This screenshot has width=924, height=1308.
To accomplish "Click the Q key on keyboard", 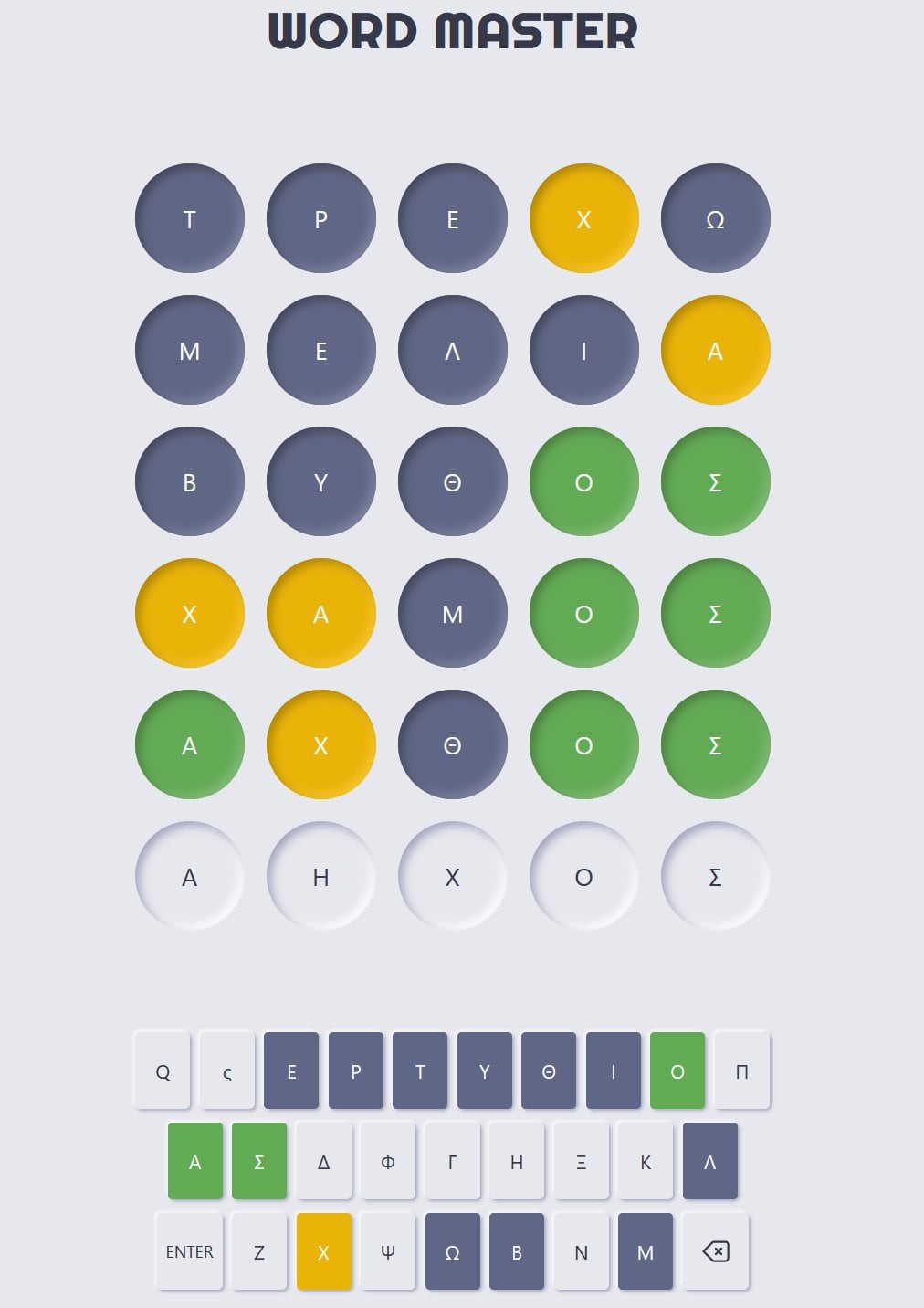I will click(x=163, y=1071).
